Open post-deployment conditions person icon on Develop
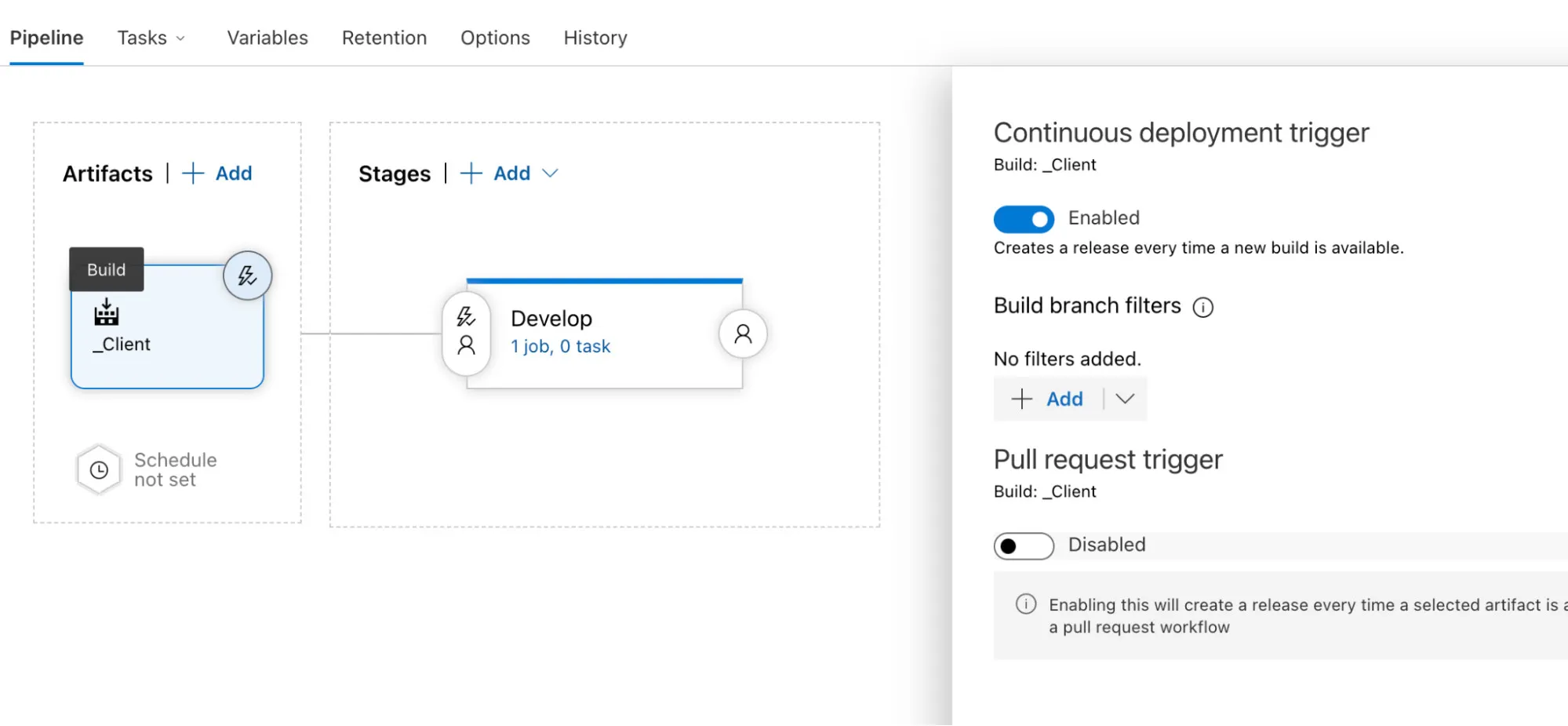 (741, 333)
